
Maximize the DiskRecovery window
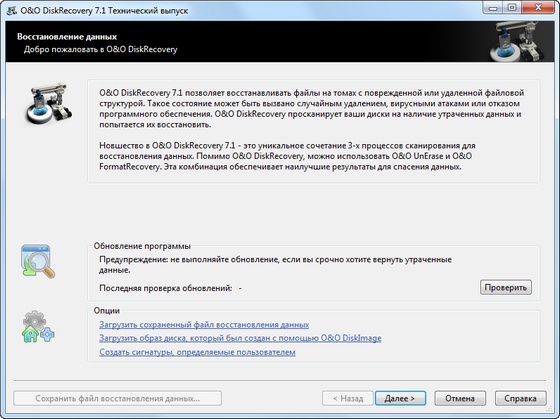(x=512, y=8)
